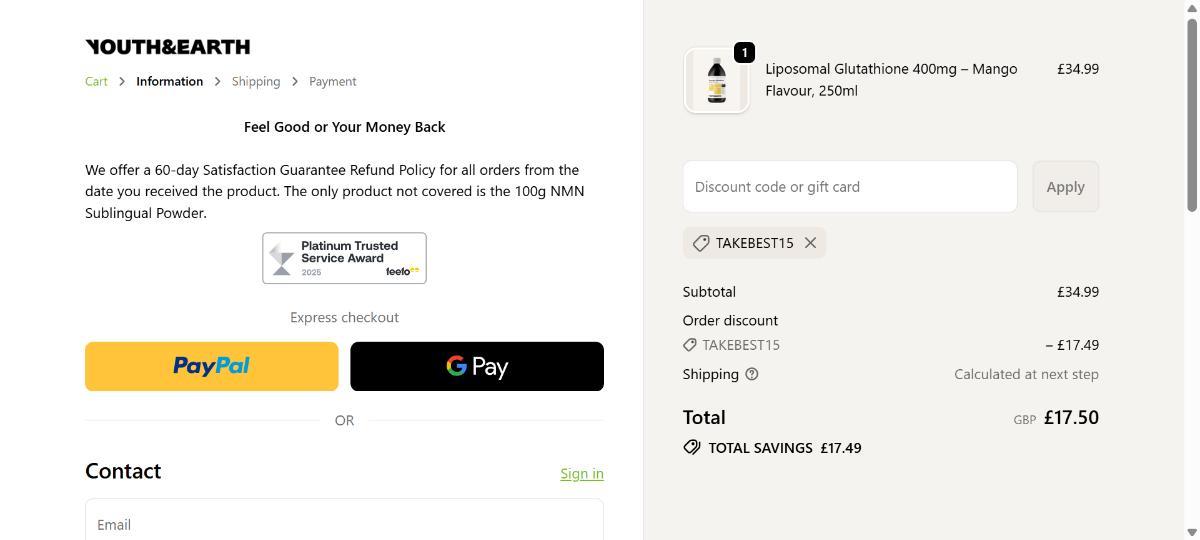
Task: Pay with Google Pay button
Action: pos(477,366)
